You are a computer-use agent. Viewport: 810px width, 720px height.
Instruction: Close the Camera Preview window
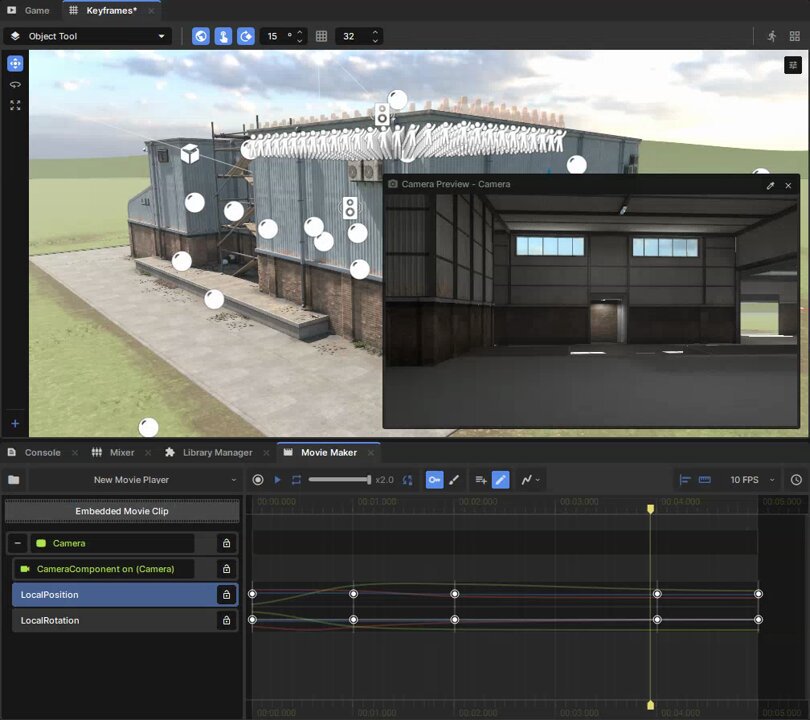(788, 185)
